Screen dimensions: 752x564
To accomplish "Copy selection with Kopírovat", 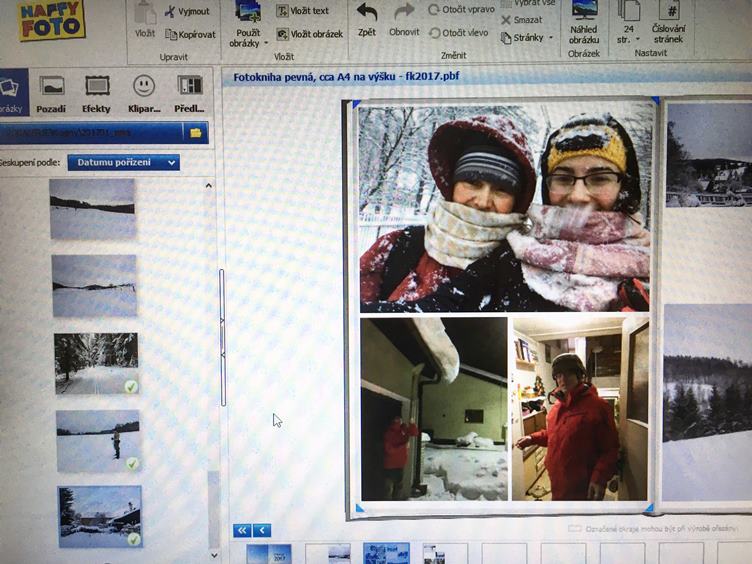I will point(190,34).
